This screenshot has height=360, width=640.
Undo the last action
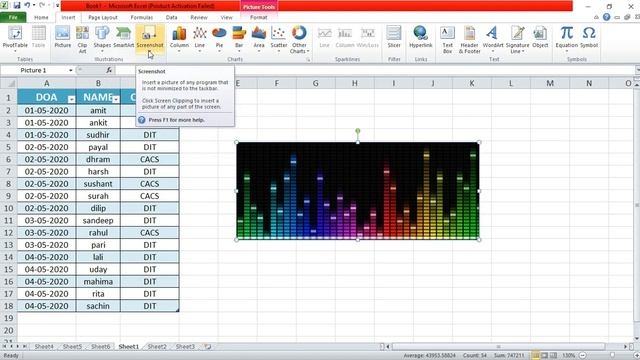pos(27,6)
